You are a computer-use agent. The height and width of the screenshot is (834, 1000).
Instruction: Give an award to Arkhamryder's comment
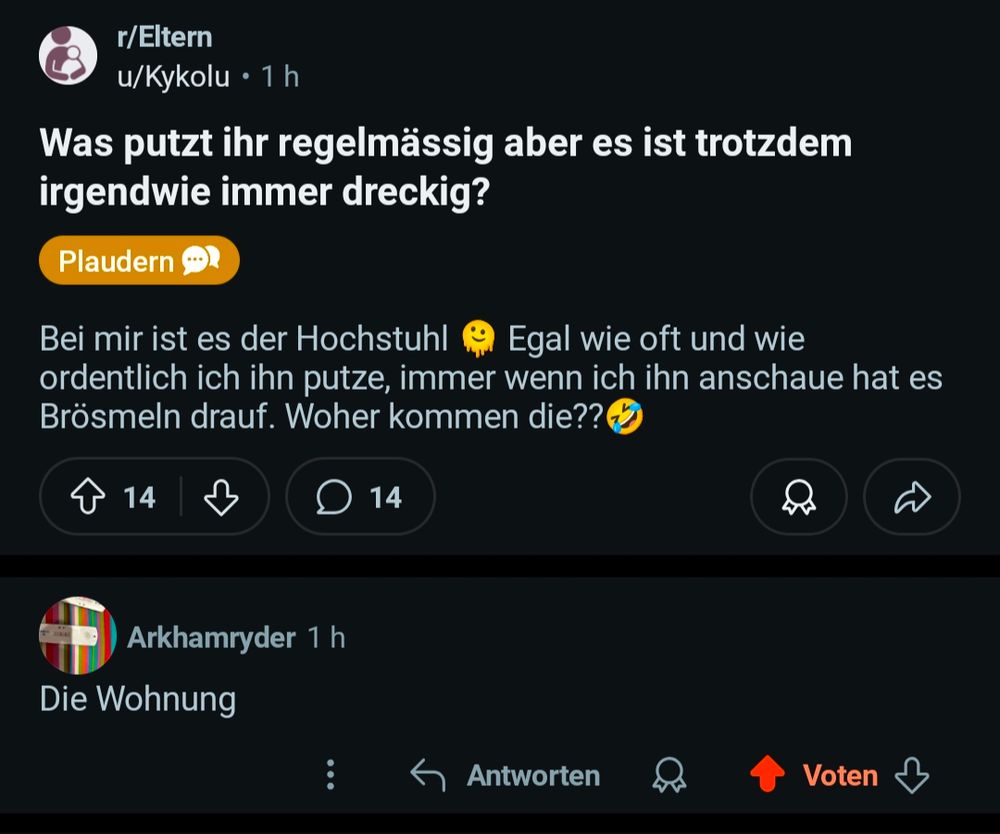tap(670, 775)
